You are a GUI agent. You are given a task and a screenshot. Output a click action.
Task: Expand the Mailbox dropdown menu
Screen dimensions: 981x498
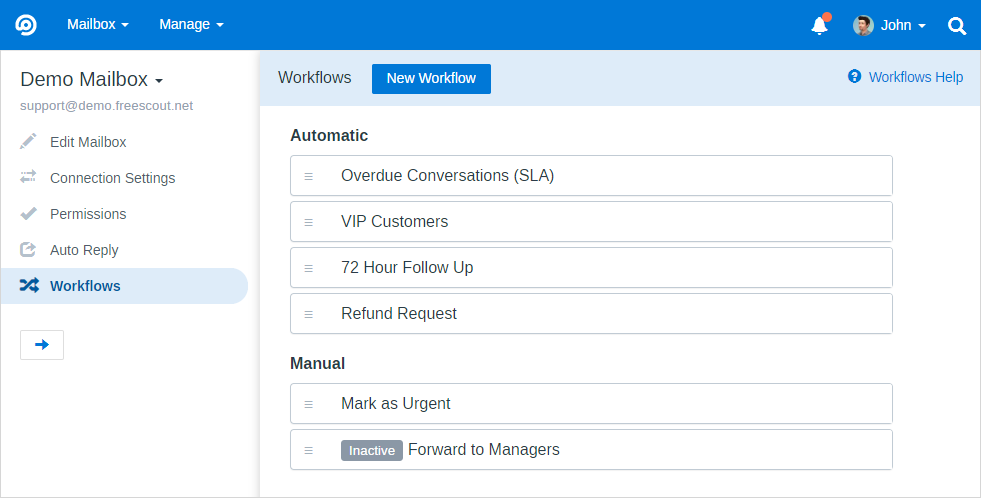point(97,25)
